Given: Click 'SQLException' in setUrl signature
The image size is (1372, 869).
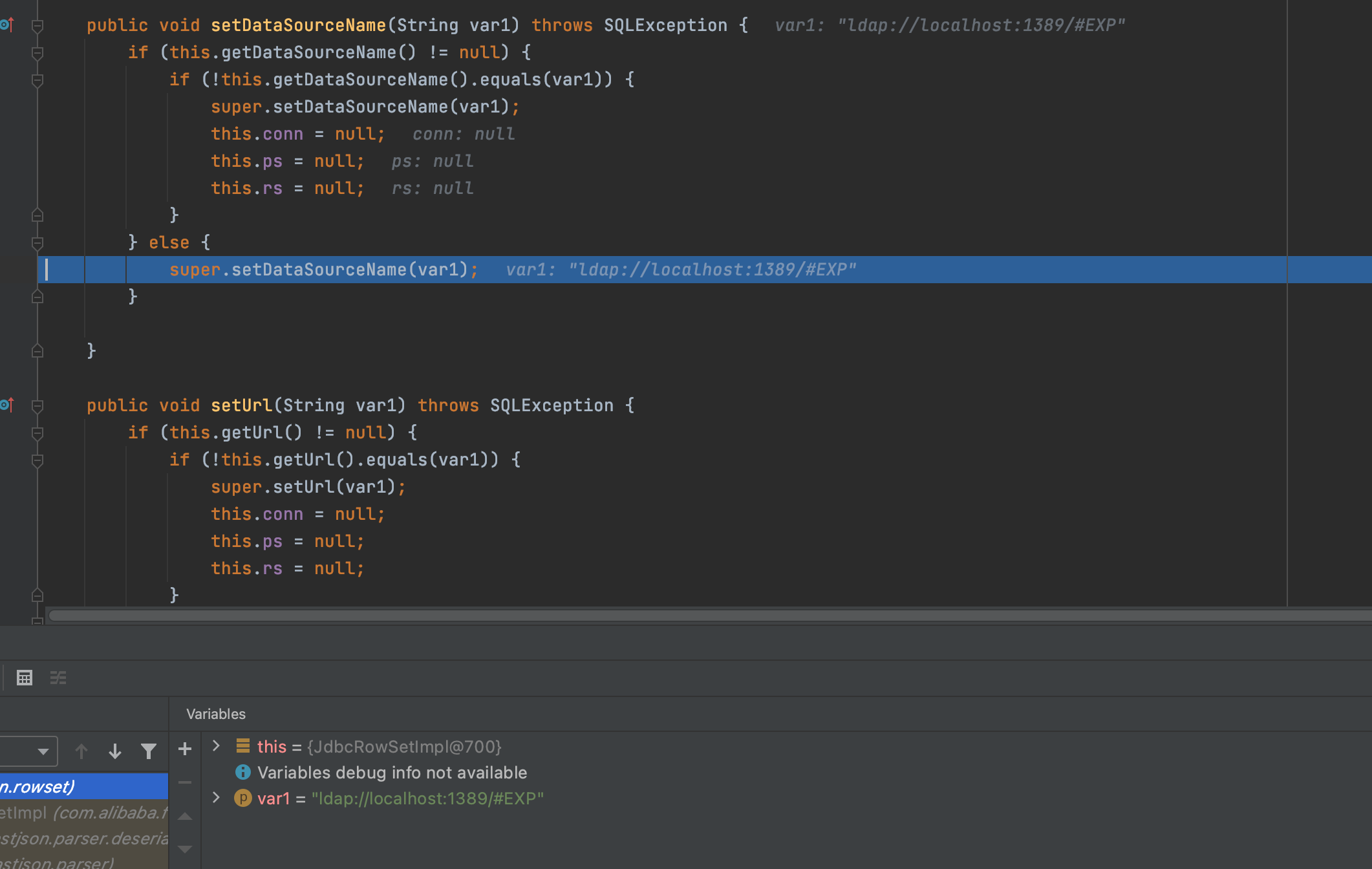Looking at the screenshot, I should coord(552,405).
